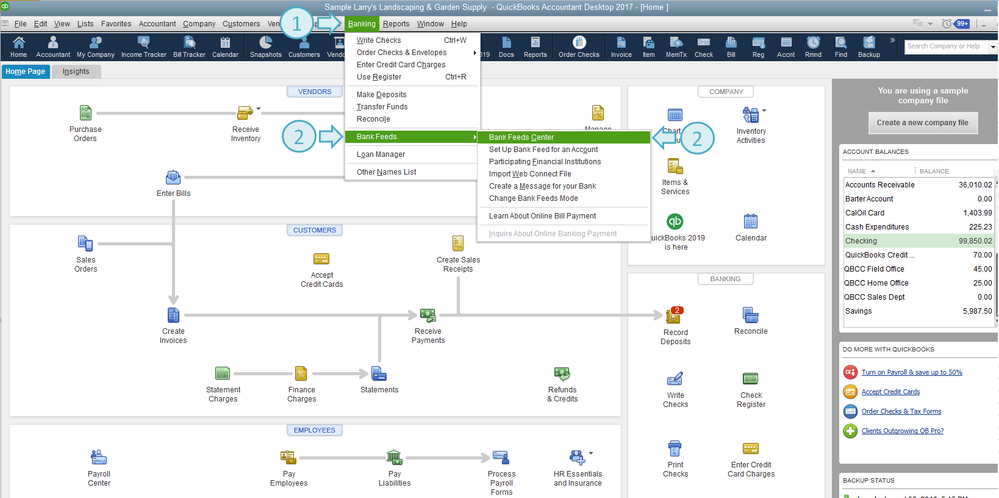The image size is (999, 498).
Task: Click the reminders 99+ badge
Action: coord(962,24)
